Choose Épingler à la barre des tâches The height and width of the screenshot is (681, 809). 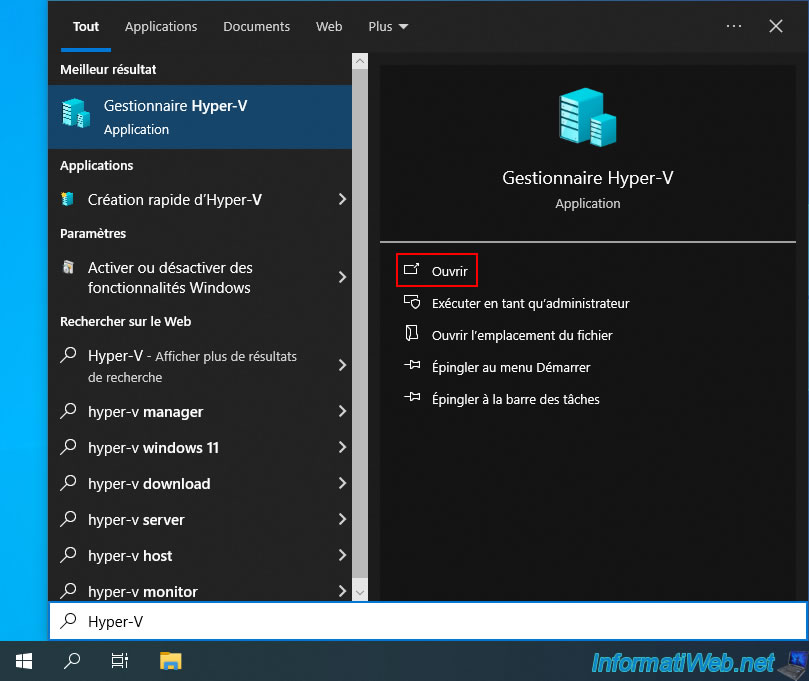(x=515, y=399)
